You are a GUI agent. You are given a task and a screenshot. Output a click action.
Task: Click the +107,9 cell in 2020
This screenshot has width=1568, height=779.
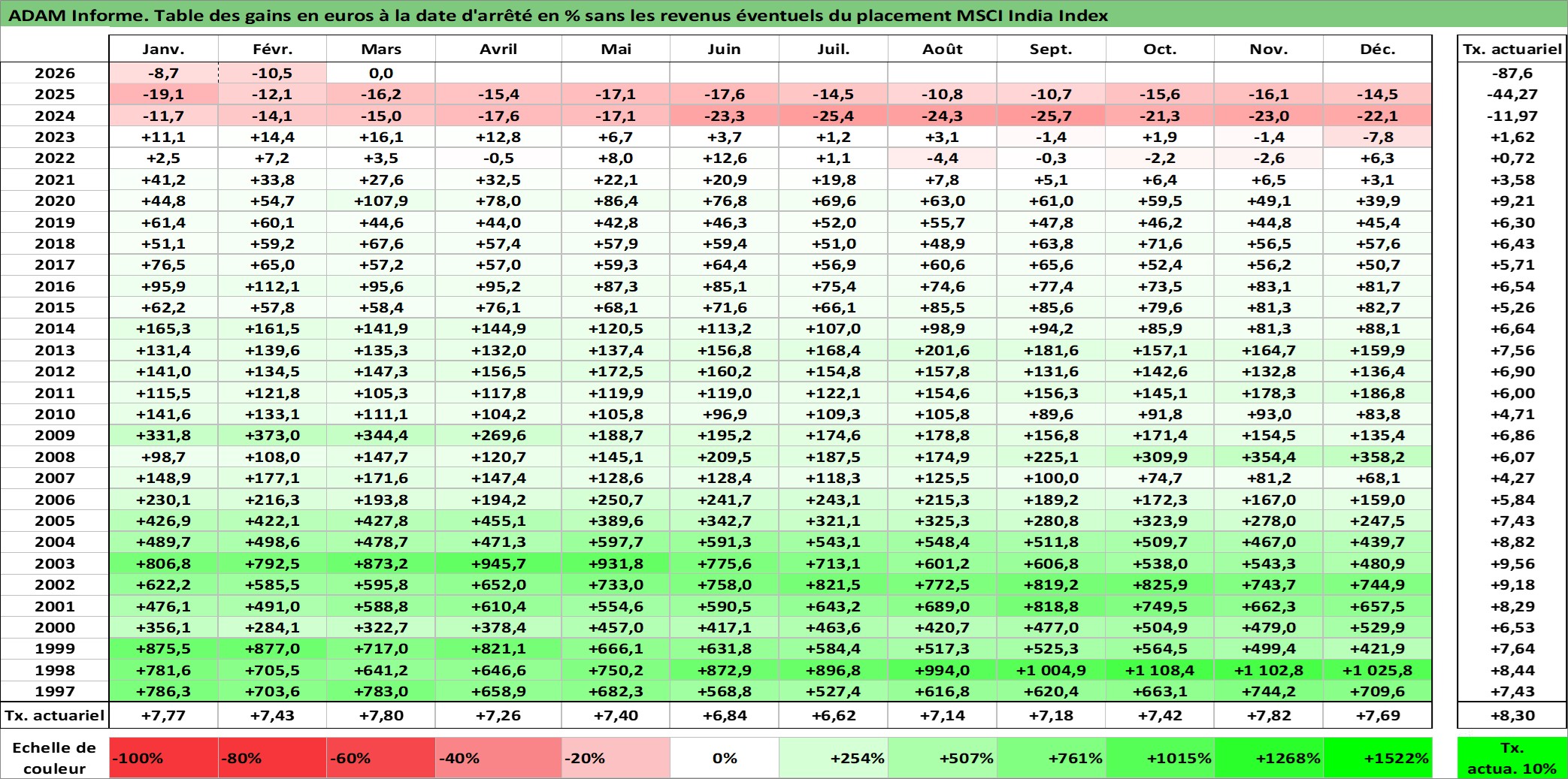pyautogui.click(x=381, y=201)
